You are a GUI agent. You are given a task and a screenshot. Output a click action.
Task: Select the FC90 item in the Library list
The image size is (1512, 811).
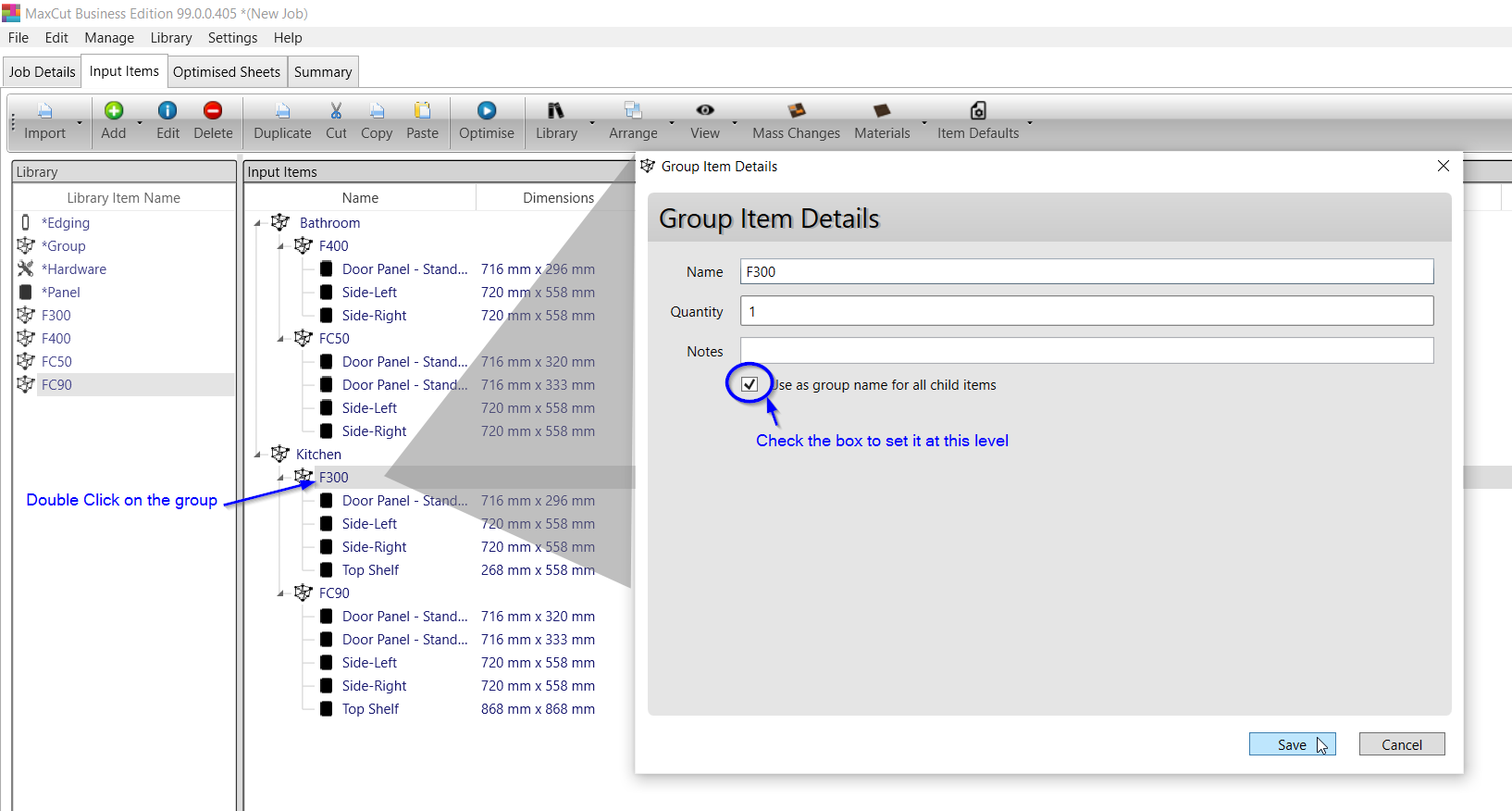56,385
